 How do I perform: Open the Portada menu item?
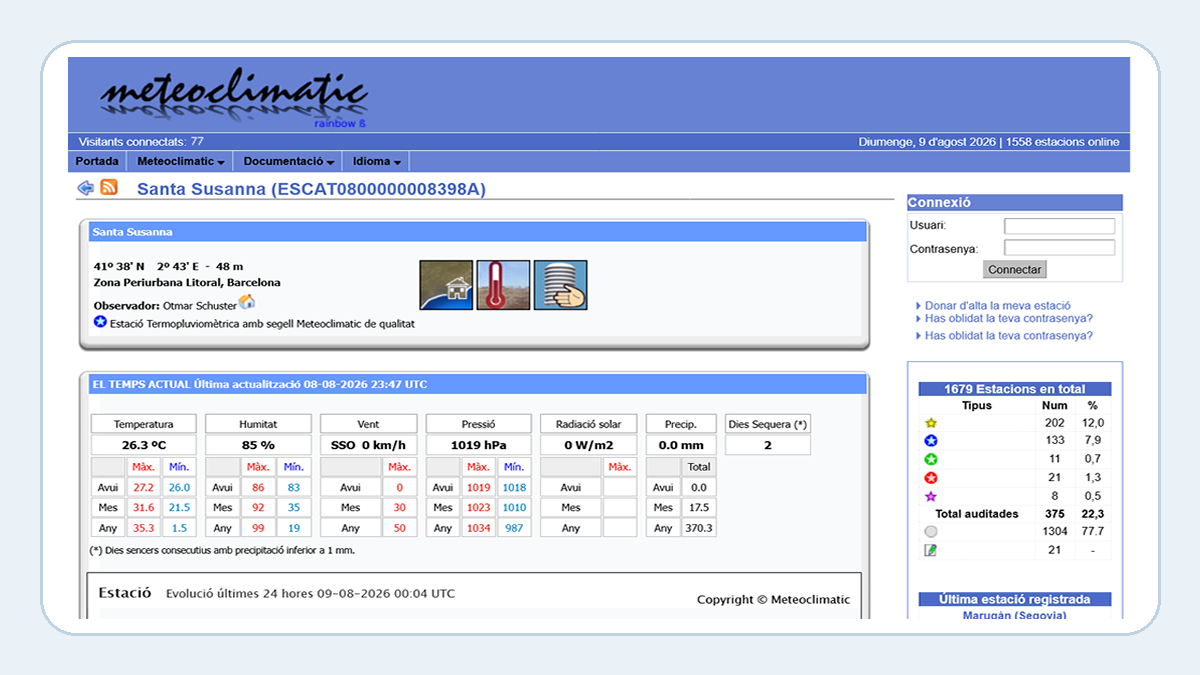click(97, 161)
